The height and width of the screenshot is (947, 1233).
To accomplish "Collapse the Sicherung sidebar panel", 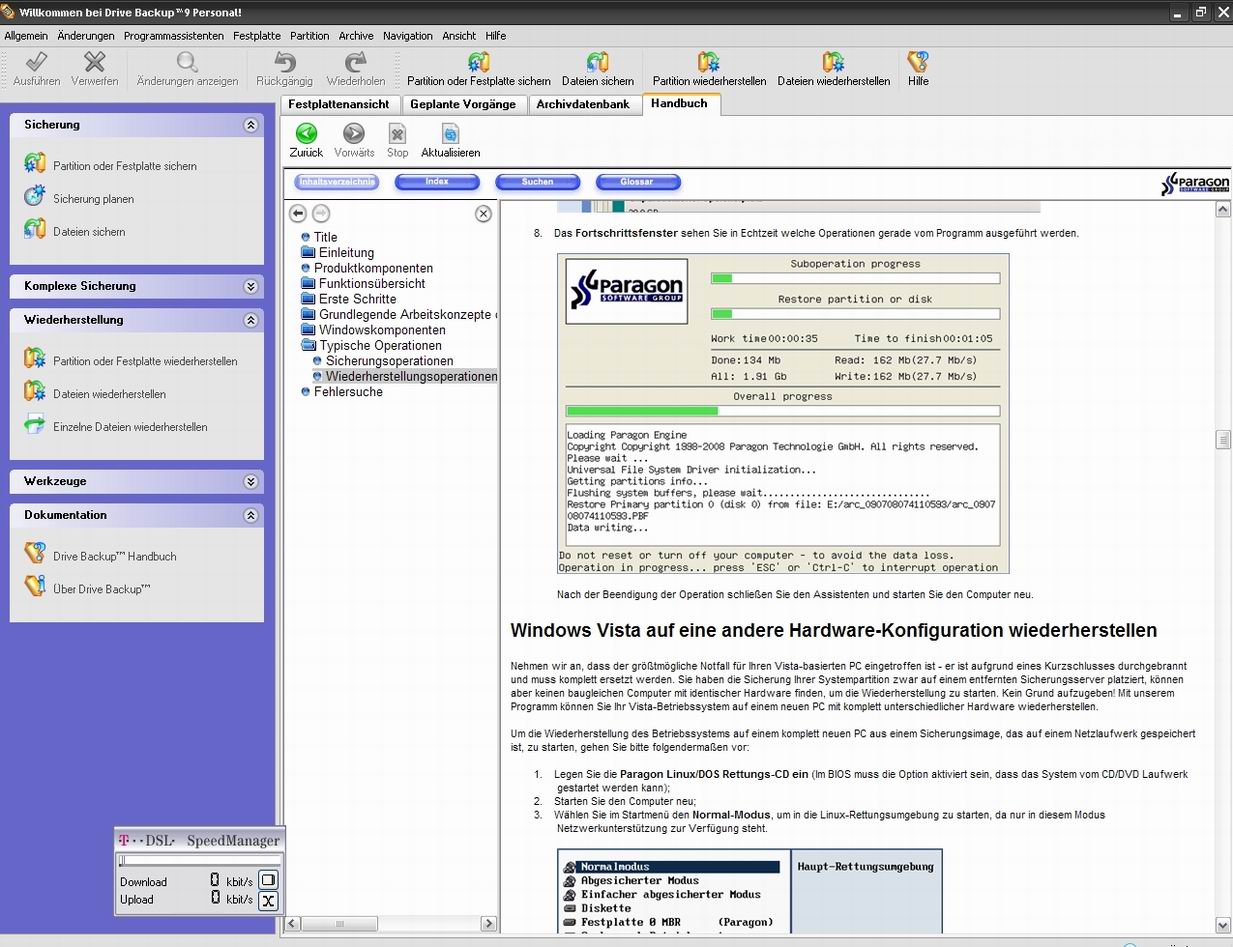I will point(251,125).
